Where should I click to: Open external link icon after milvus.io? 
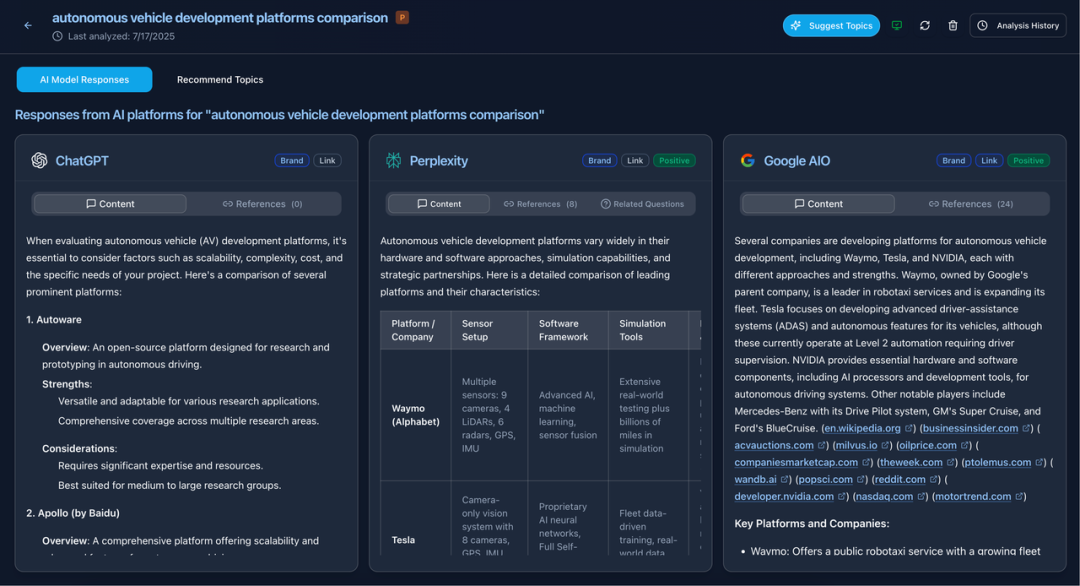click(x=885, y=446)
